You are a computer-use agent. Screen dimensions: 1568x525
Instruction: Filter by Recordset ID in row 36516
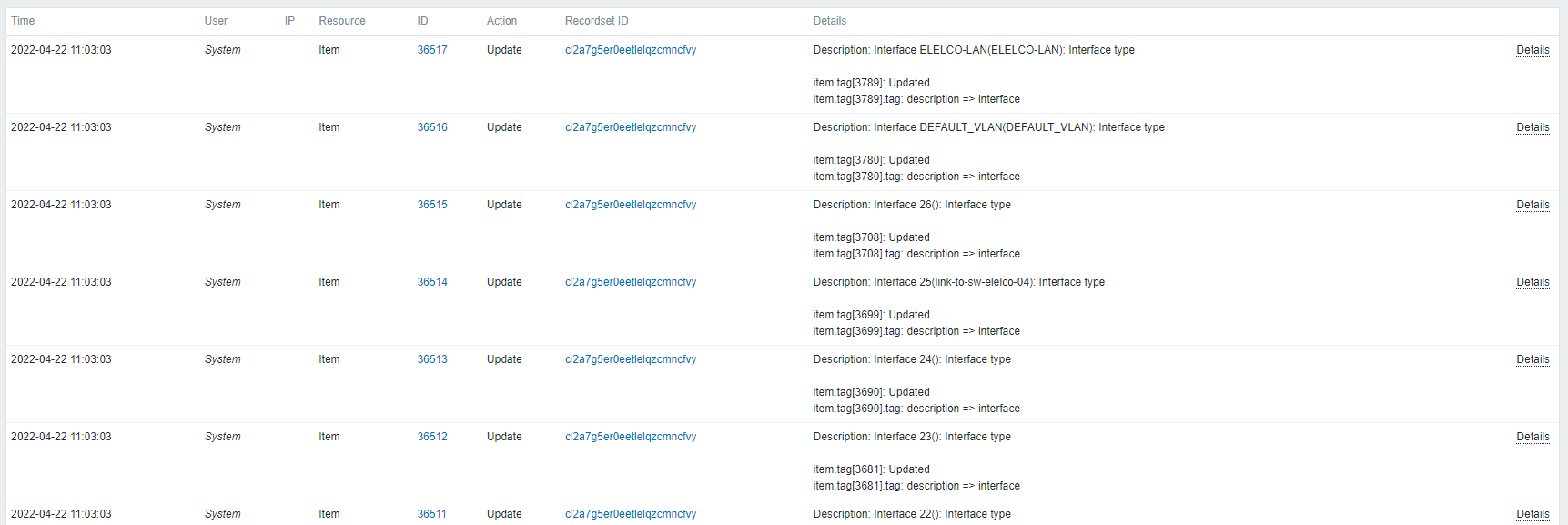(x=631, y=127)
